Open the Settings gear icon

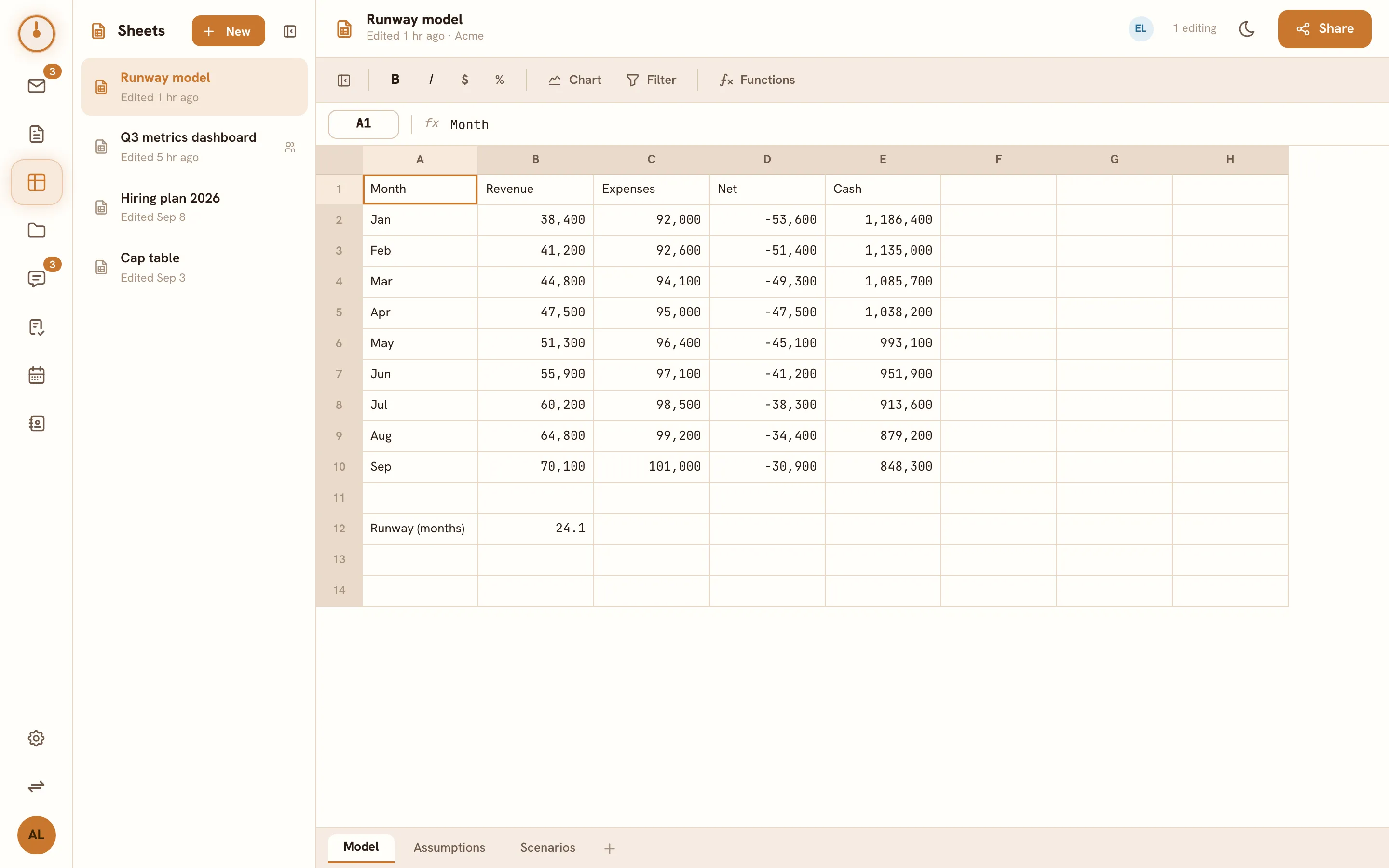(36, 738)
